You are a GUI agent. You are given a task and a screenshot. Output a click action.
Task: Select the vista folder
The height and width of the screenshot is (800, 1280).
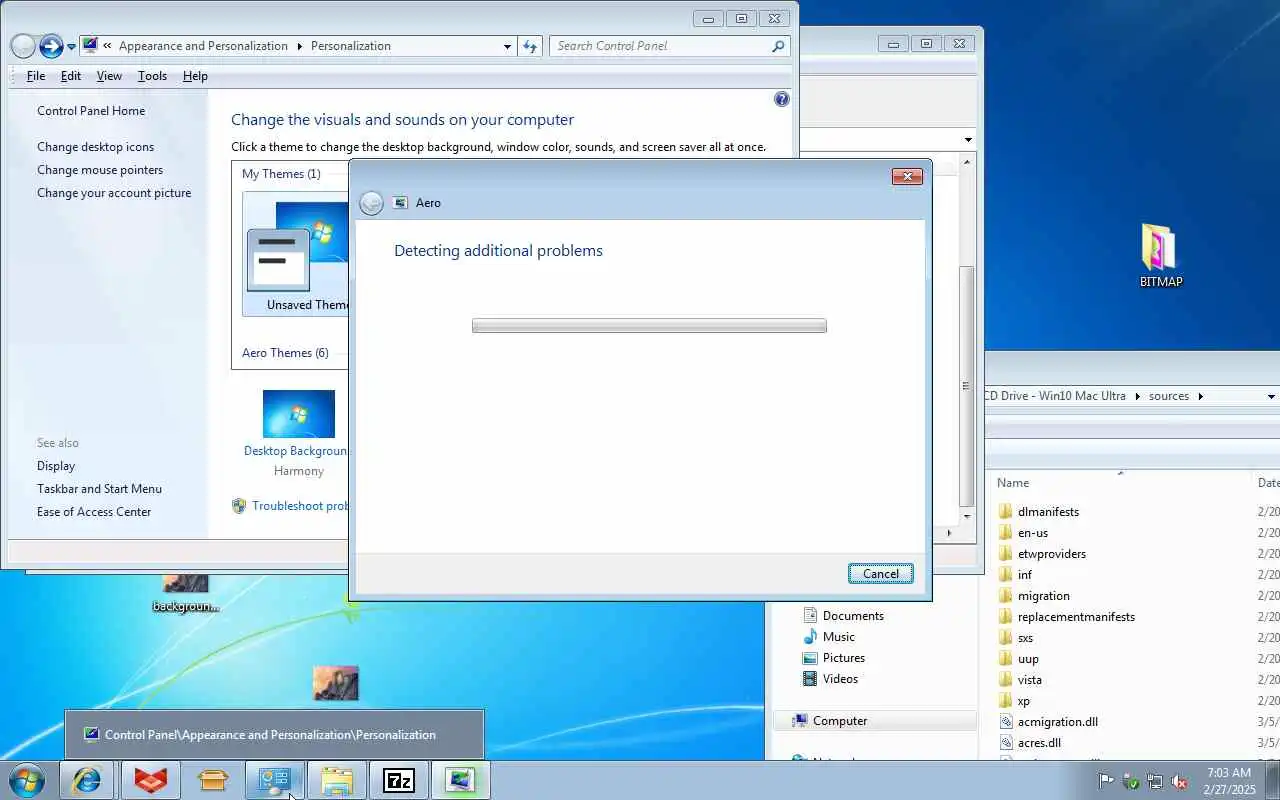(x=1030, y=680)
